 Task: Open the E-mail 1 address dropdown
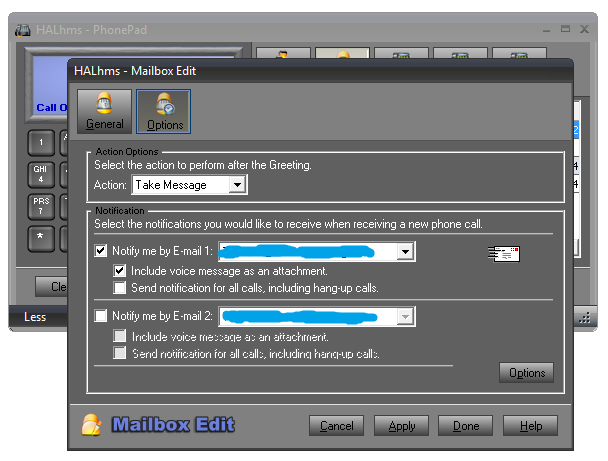point(404,253)
